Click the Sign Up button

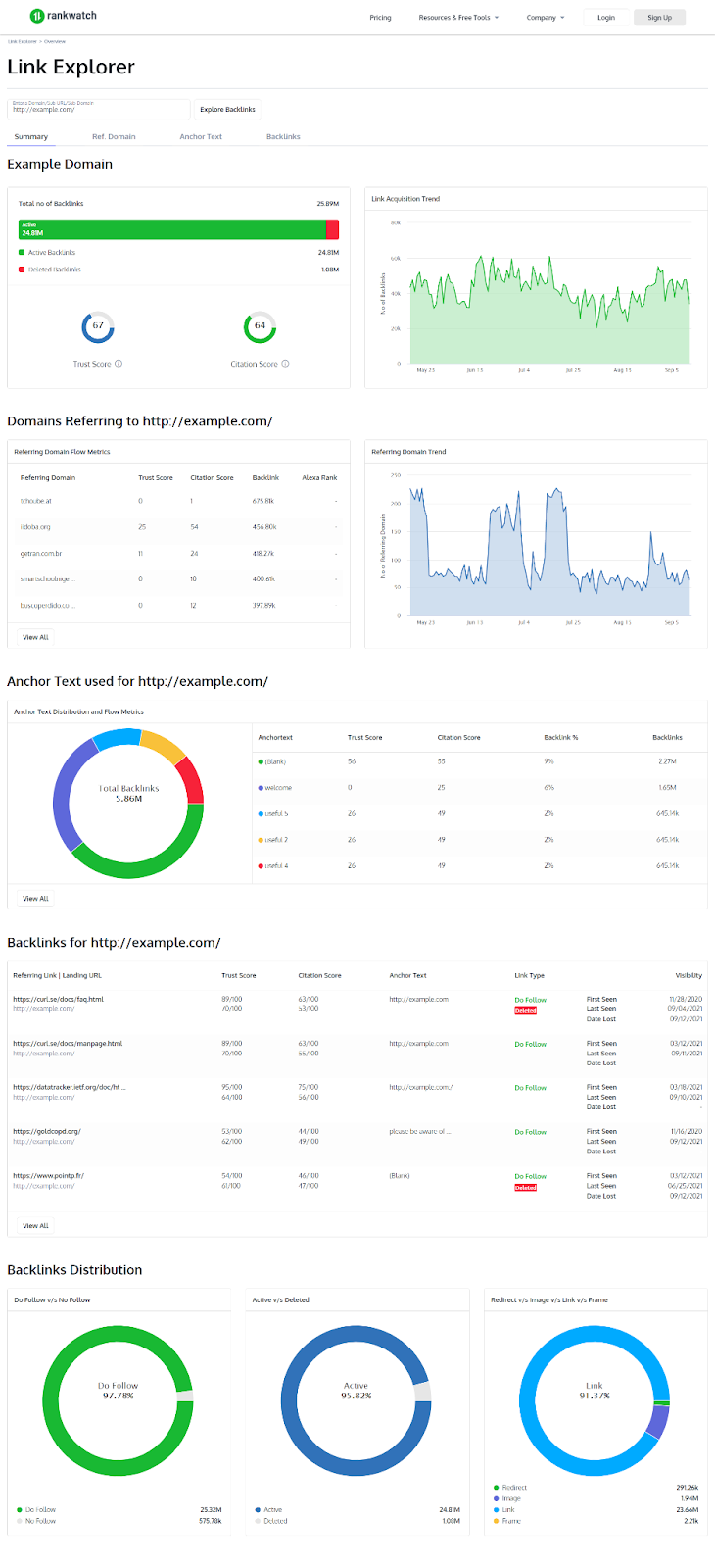click(660, 18)
